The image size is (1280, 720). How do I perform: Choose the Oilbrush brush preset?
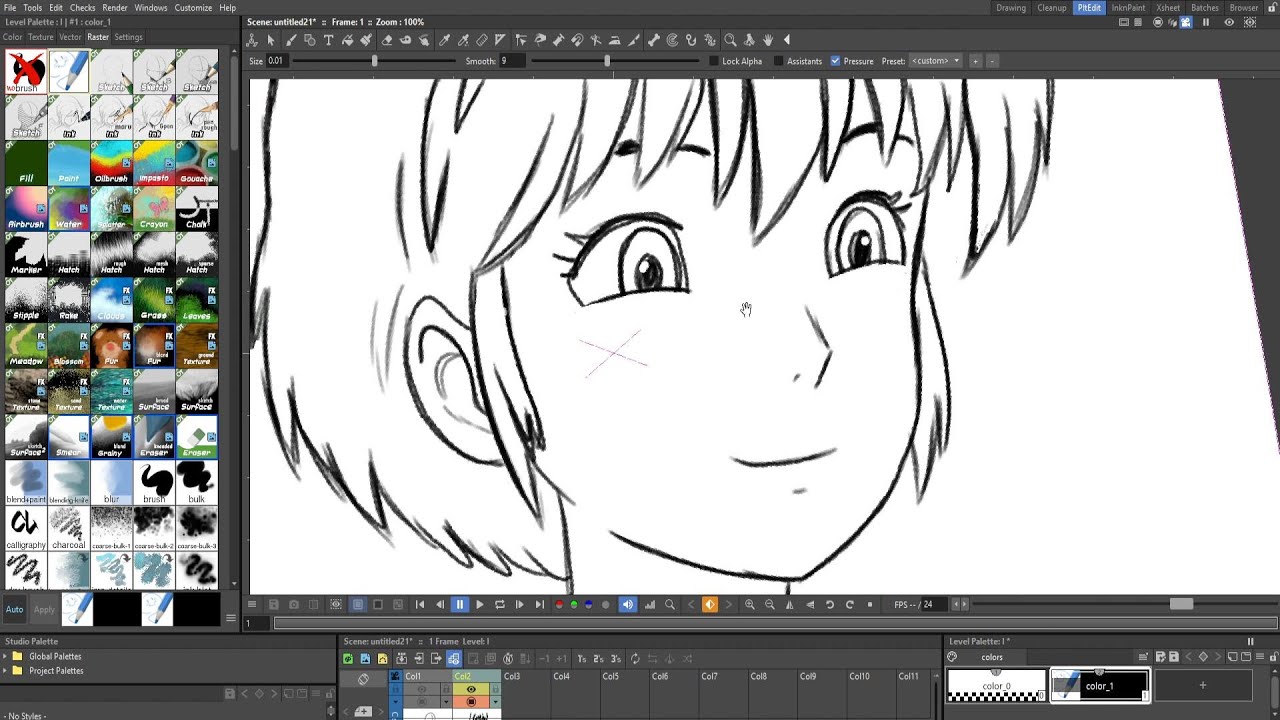[111, 164]
